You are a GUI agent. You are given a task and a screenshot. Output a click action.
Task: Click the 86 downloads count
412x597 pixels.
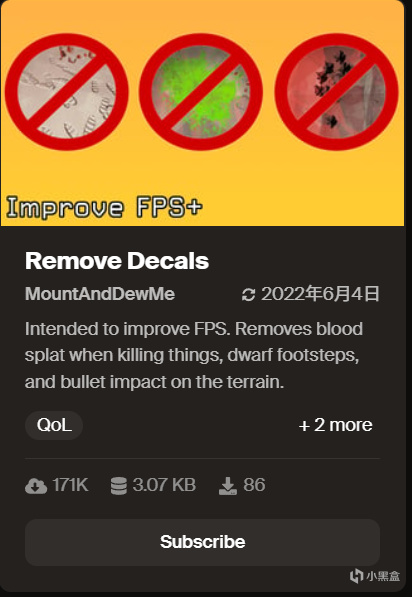(x=254, y=485)
